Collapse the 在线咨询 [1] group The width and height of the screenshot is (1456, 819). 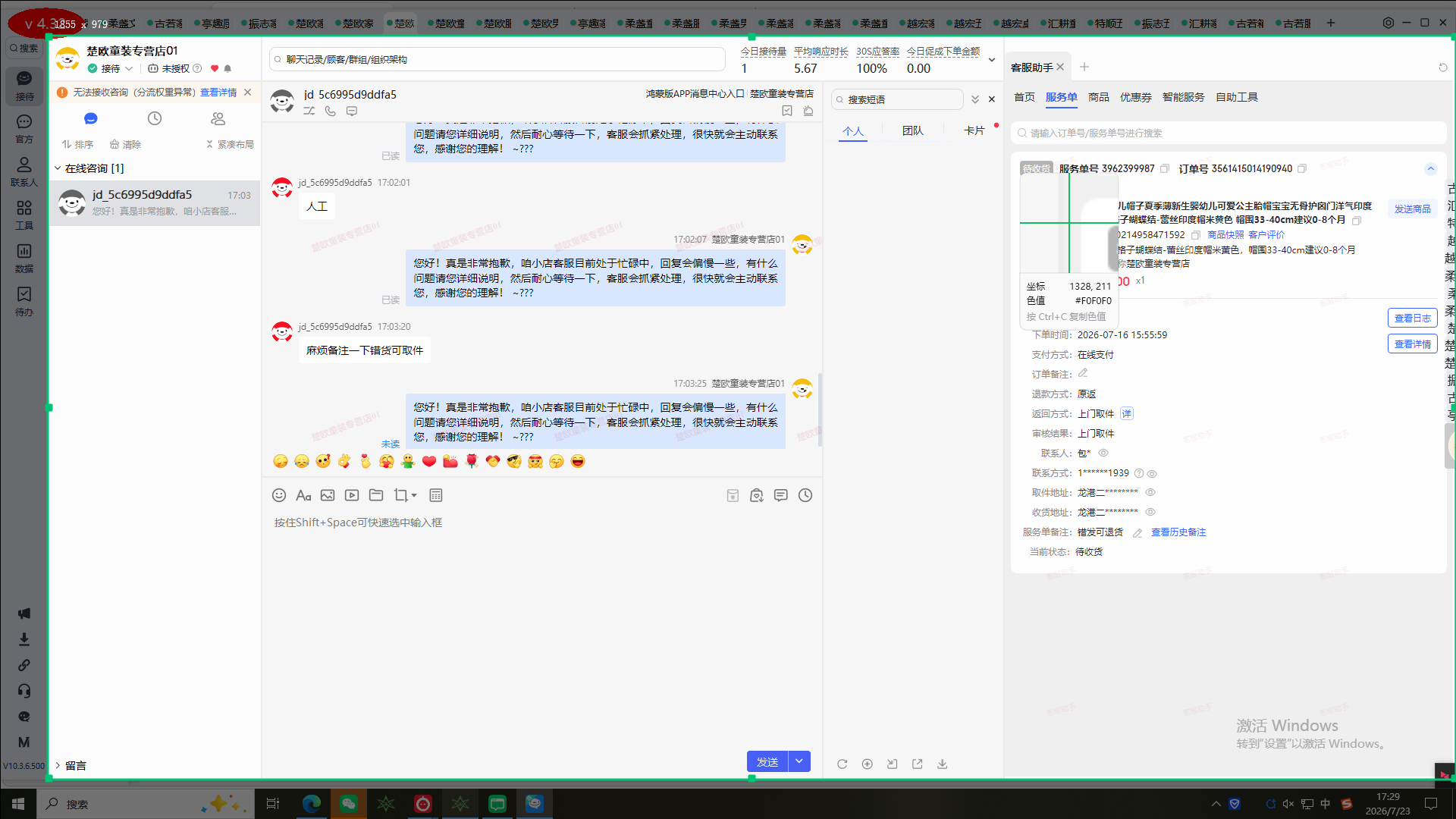[x=58, y=168]
